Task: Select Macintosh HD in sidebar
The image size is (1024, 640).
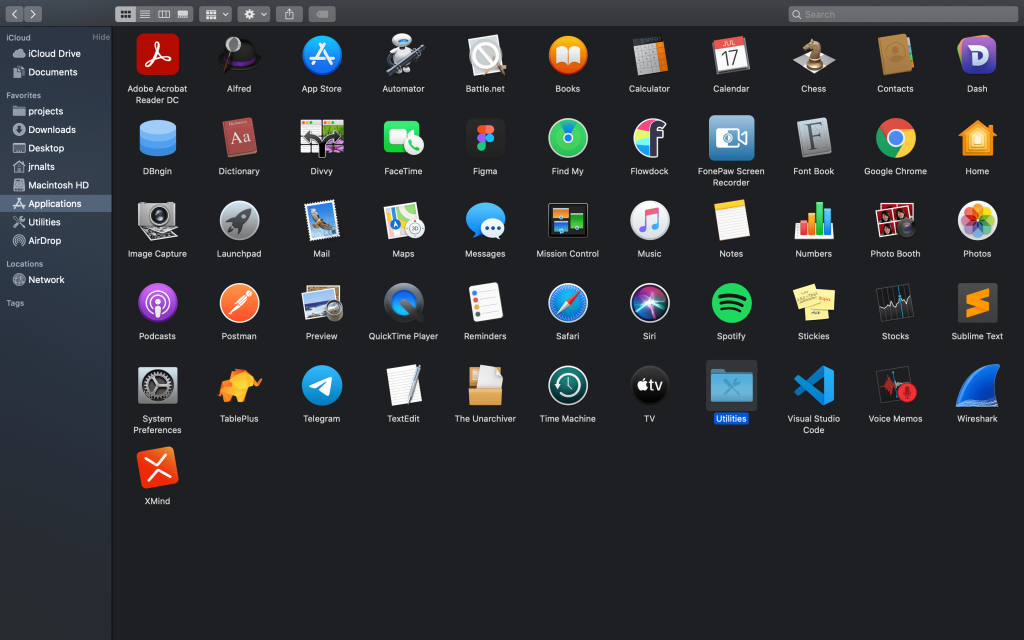Action: pos(56,185)
